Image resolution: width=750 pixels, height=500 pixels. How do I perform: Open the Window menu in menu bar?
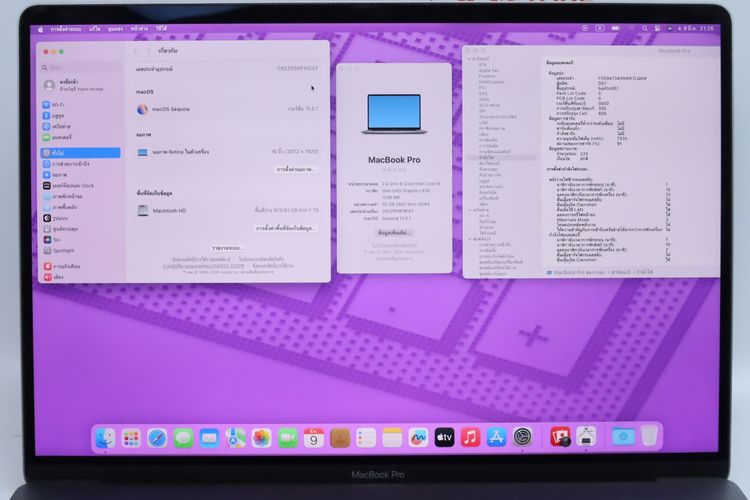pyautogui.click(x=139, y=29)
